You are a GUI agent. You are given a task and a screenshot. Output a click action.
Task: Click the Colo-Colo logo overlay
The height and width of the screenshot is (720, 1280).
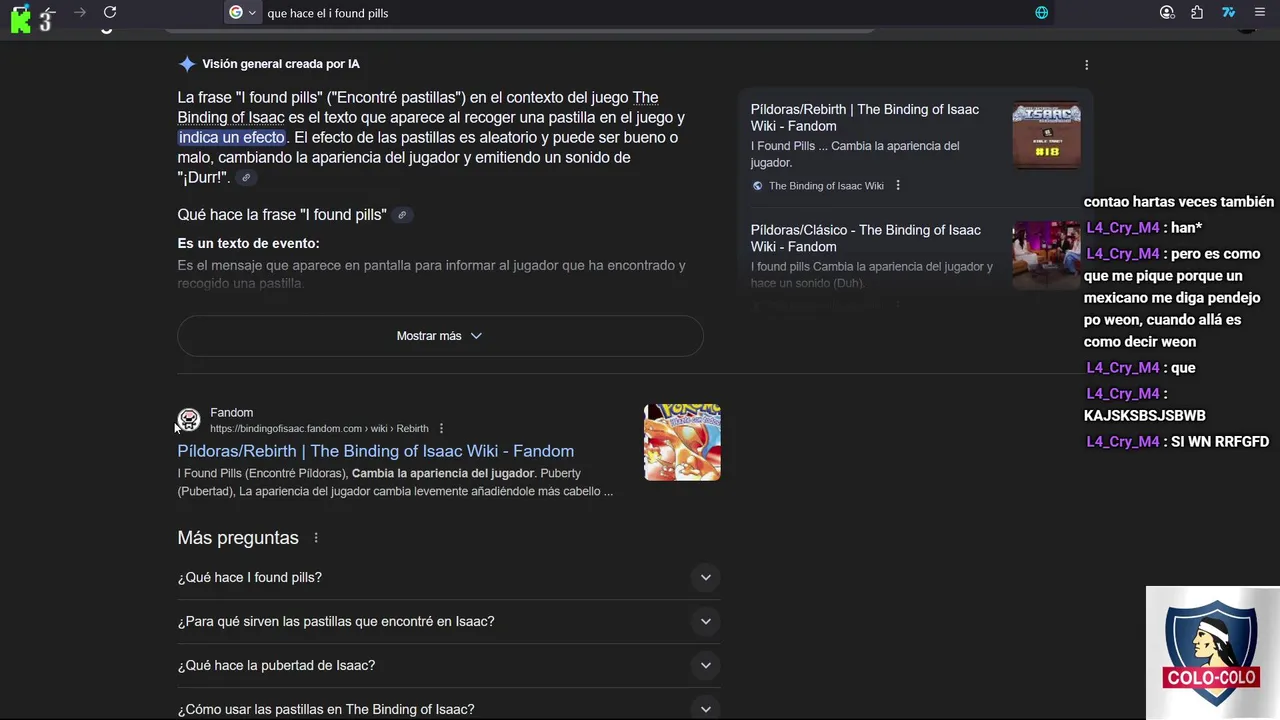point(1212,653)
